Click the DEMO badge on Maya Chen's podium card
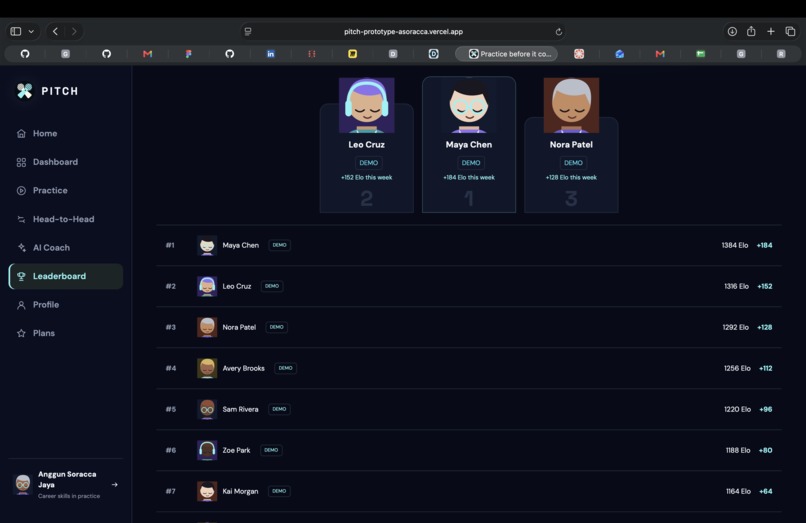This screenshot has width=806, height=523. pyautogui.click(x=471, y=163)
